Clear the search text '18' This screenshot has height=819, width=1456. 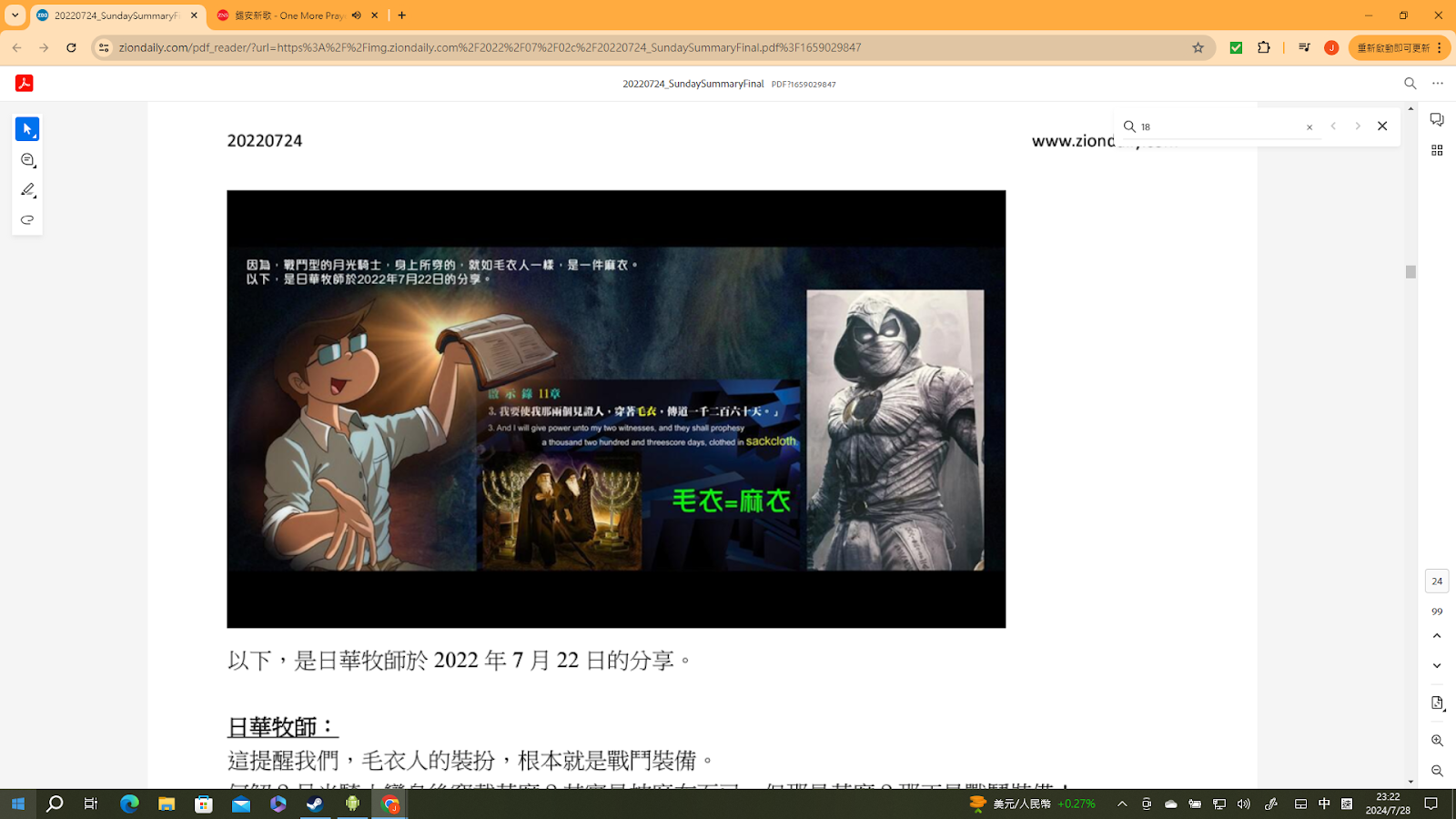click(x=1309, y=127)
